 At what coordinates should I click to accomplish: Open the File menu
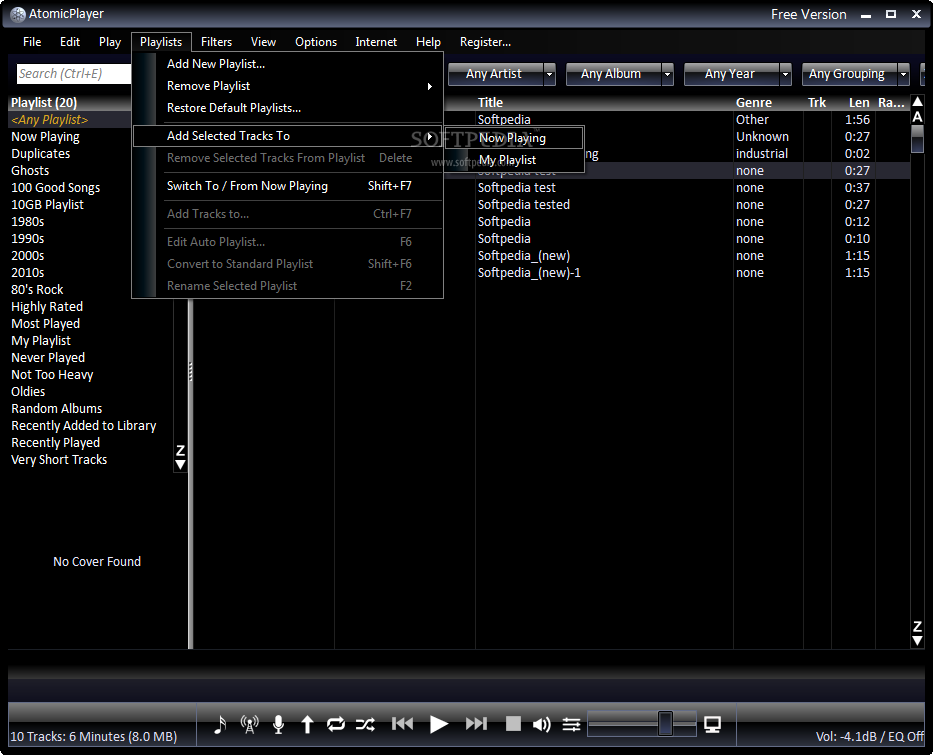click(32, 42)
